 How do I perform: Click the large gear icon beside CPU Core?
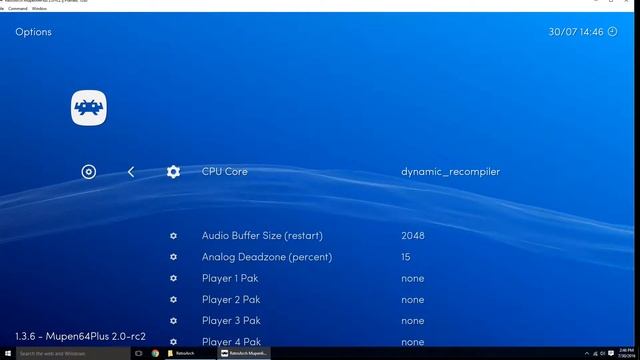173,172
